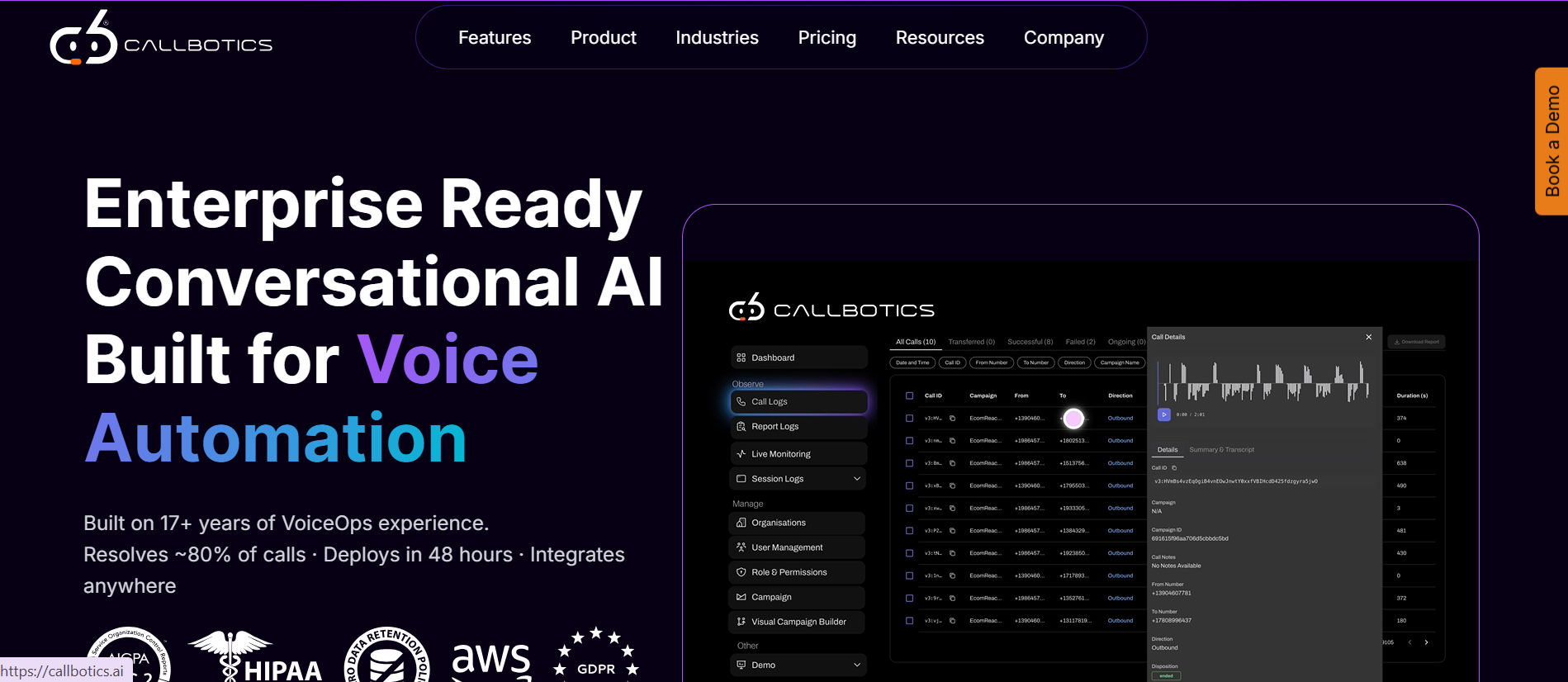Open the Direction filter pill
Screen dimensions: 1568x682
[1074, 362]
